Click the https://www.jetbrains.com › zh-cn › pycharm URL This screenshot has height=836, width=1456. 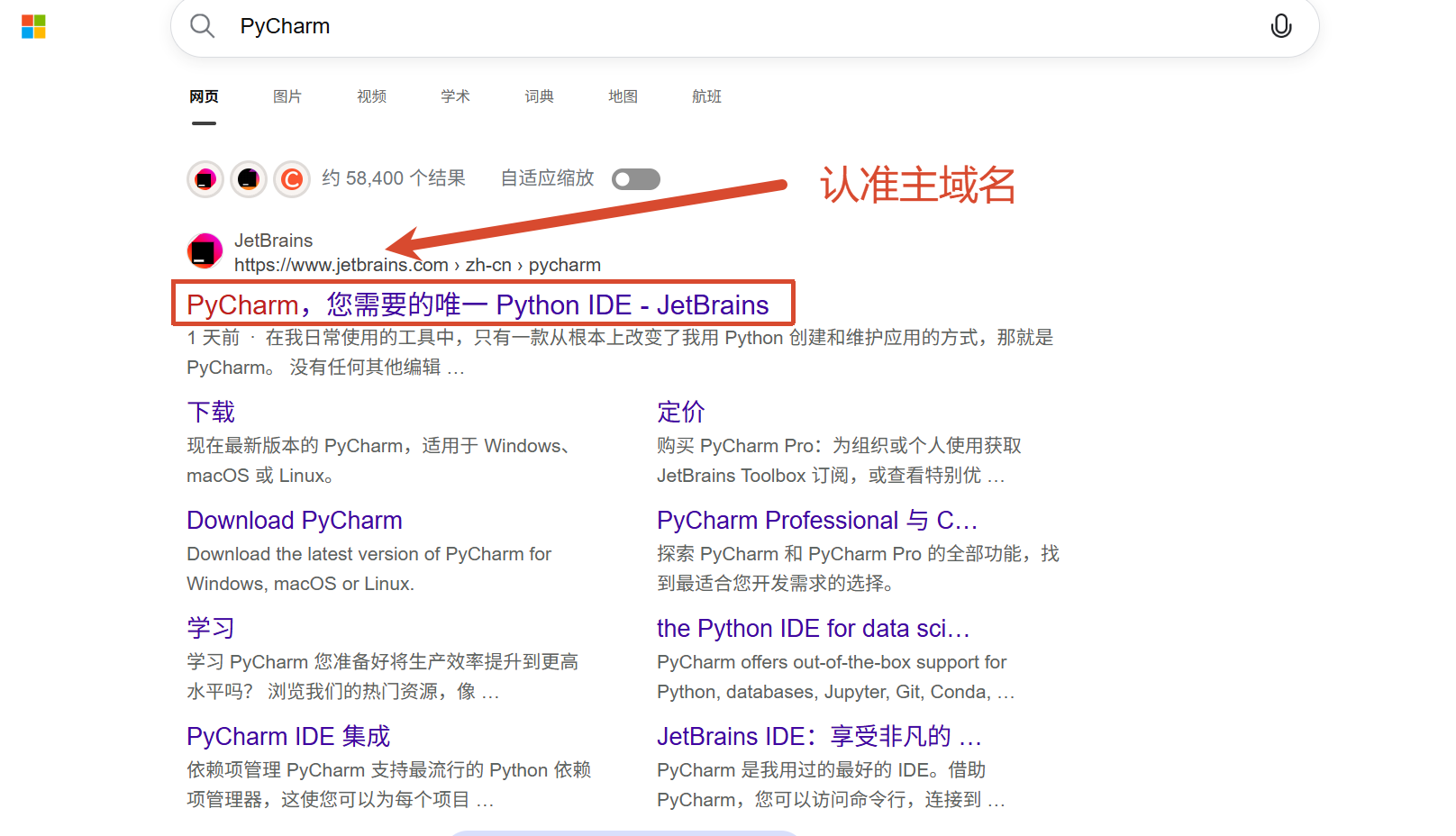[417, 265]
